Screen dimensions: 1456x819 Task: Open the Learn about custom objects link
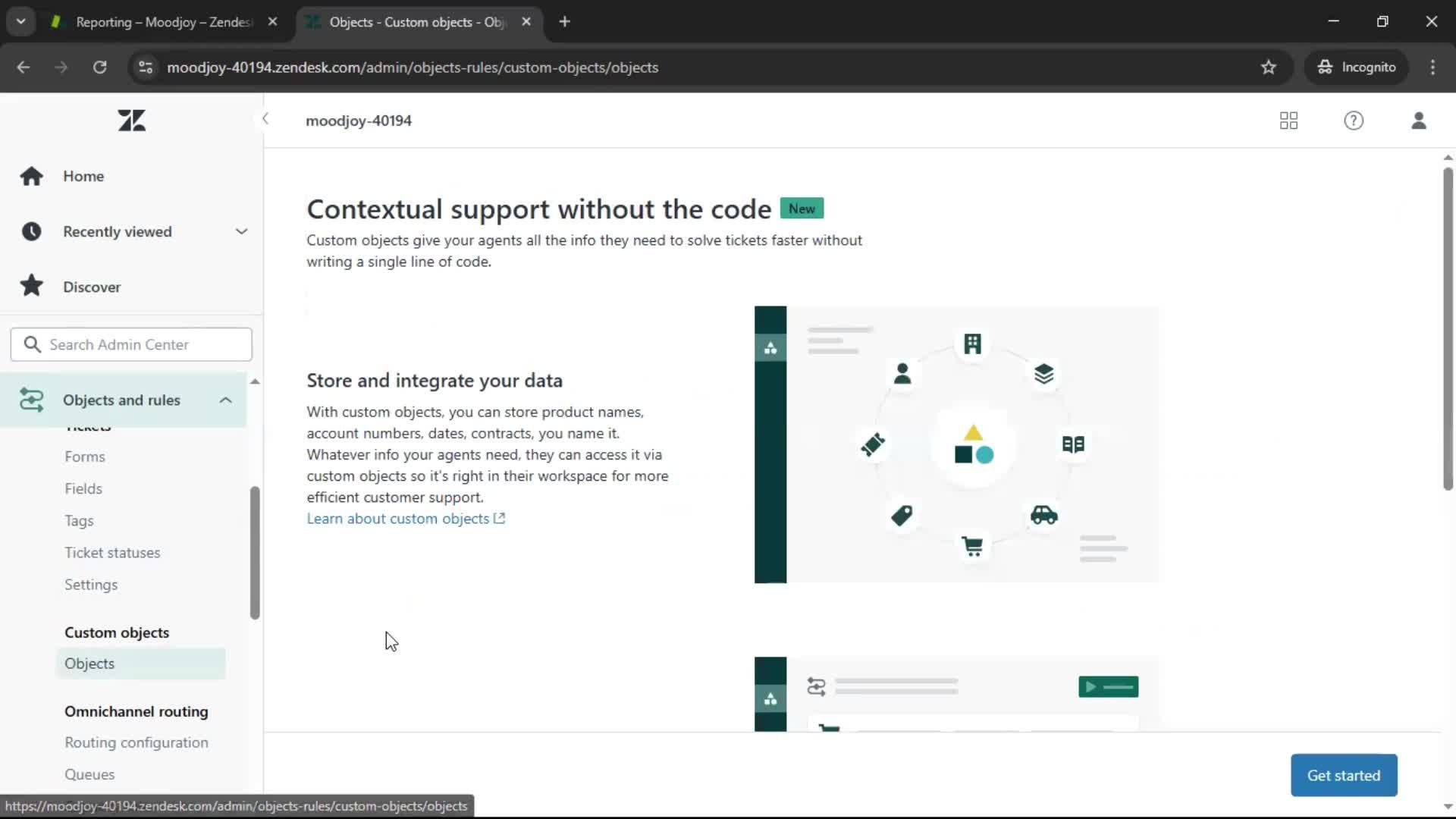click(406, 519)
